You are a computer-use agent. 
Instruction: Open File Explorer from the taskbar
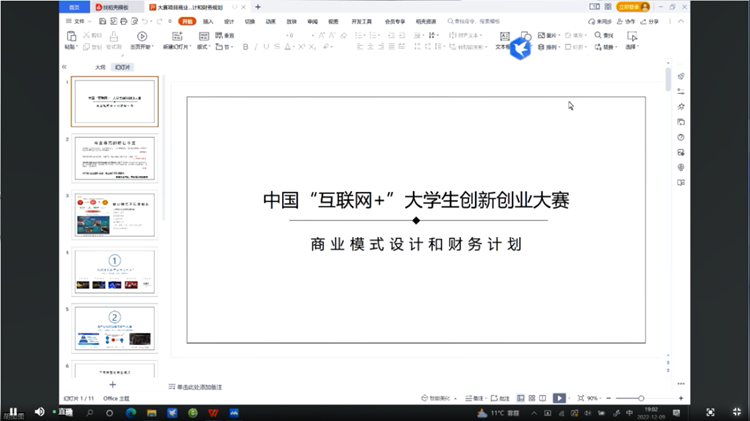pyautogui.click(x=152, y=412)
